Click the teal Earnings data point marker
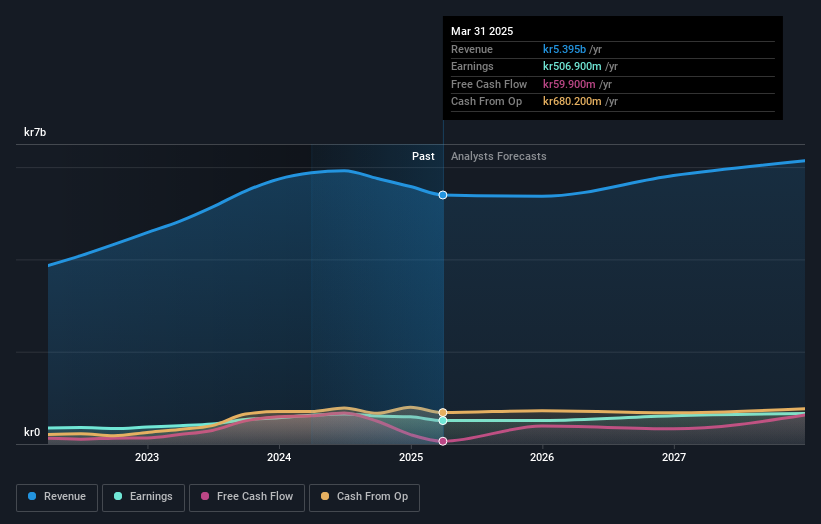821x524 pixels. (x=443, y=420)
